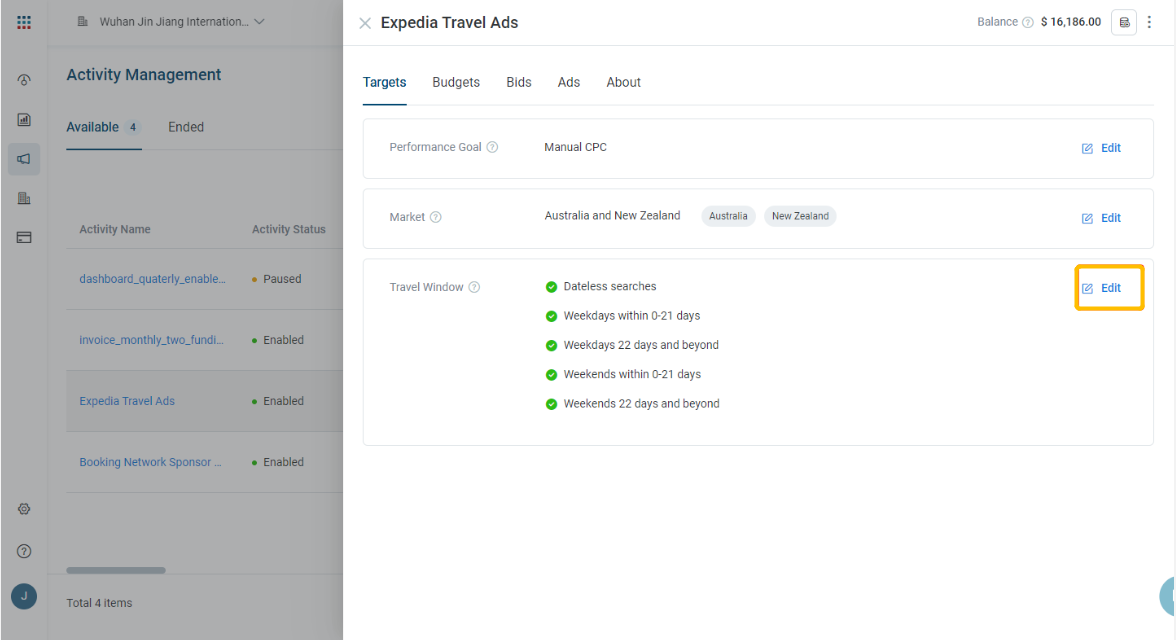
Task: Open the reports chart sidebar icon
Action: coord(24,119)
